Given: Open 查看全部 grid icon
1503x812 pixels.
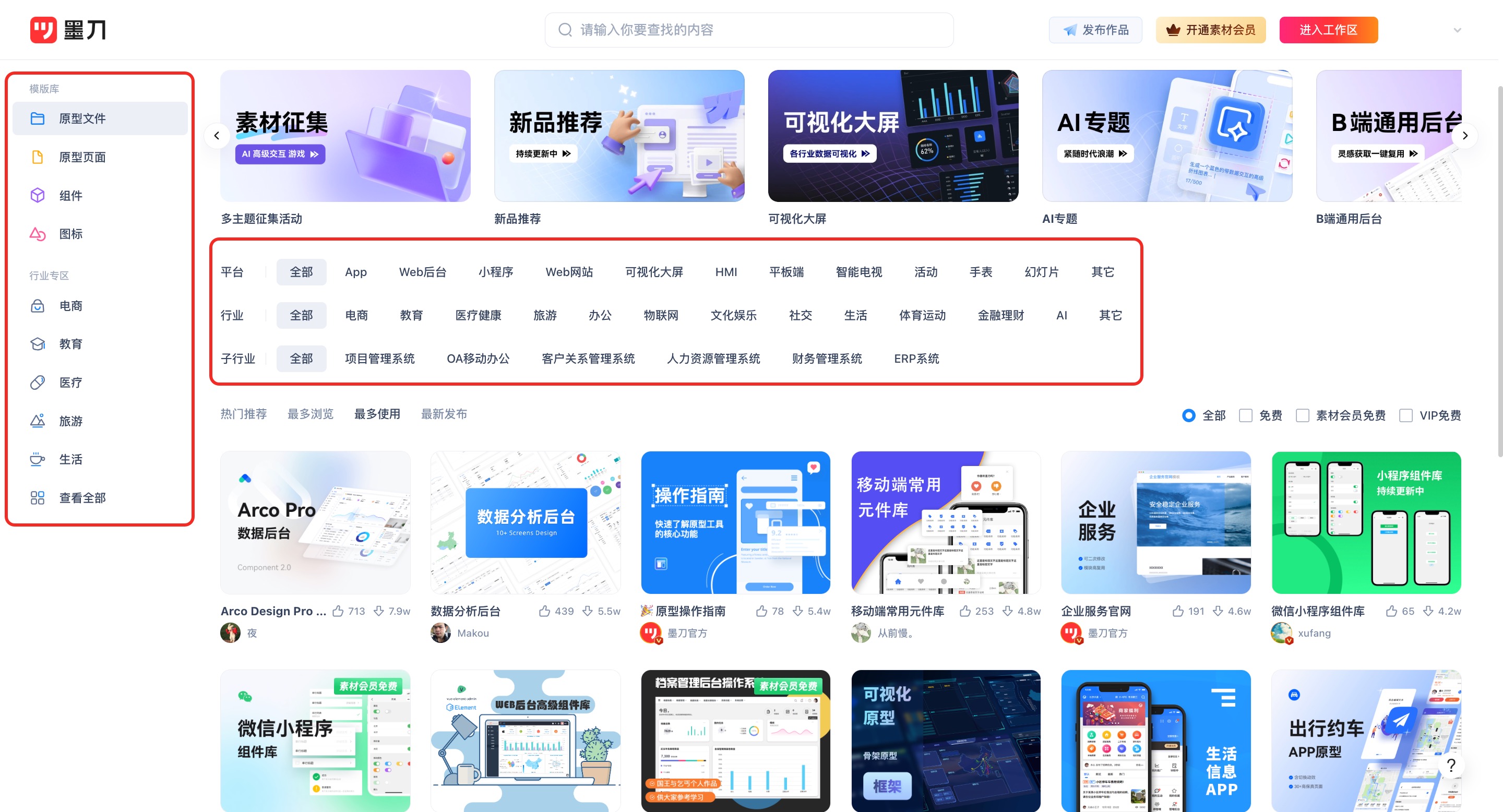Looking at the screenshot, I should click(x=38, y=497).
